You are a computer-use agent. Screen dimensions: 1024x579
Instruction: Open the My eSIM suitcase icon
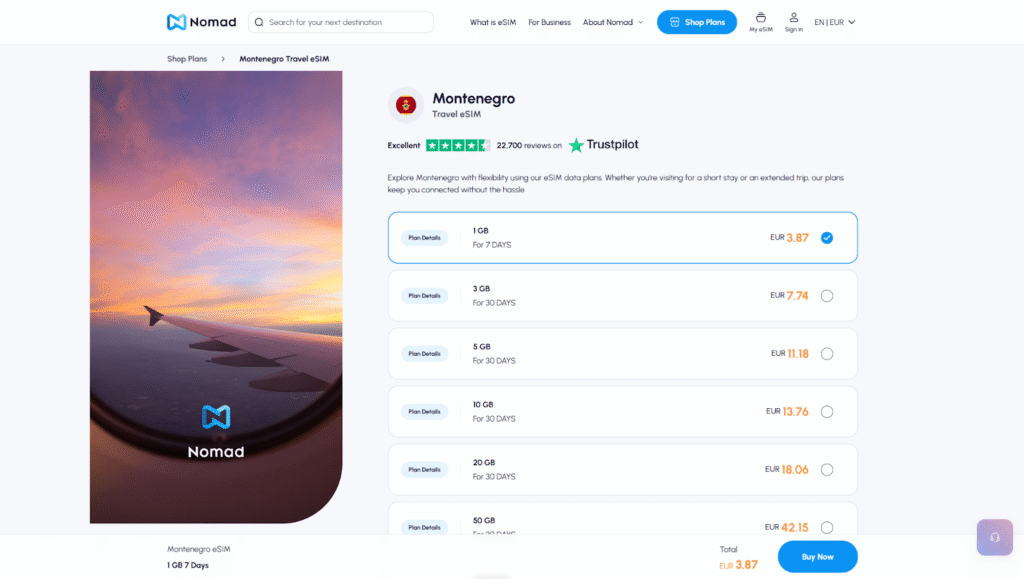(760, 18)
